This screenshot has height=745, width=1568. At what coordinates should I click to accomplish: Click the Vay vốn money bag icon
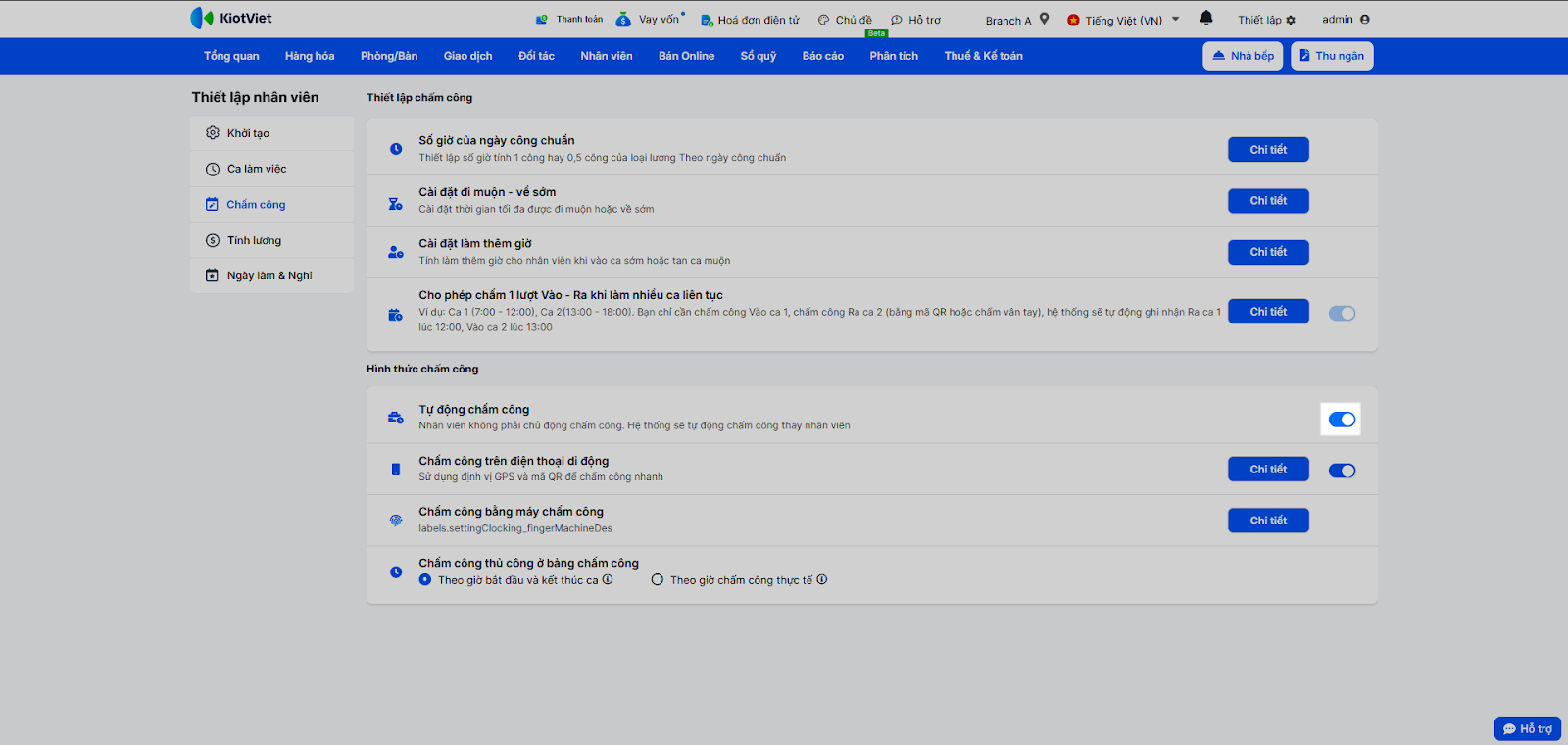pos(623,19)
